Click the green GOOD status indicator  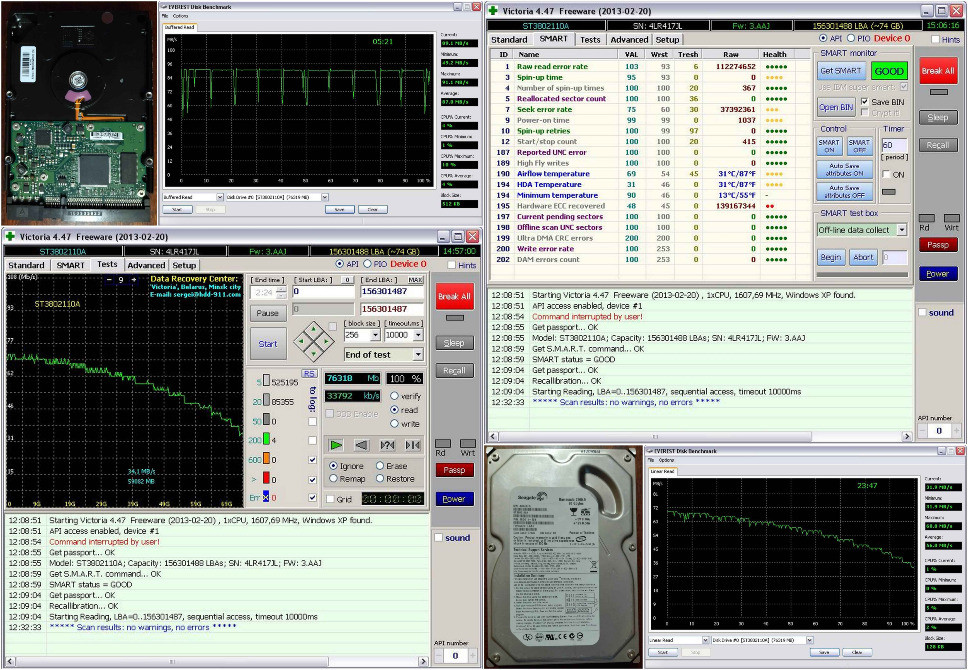888,71
